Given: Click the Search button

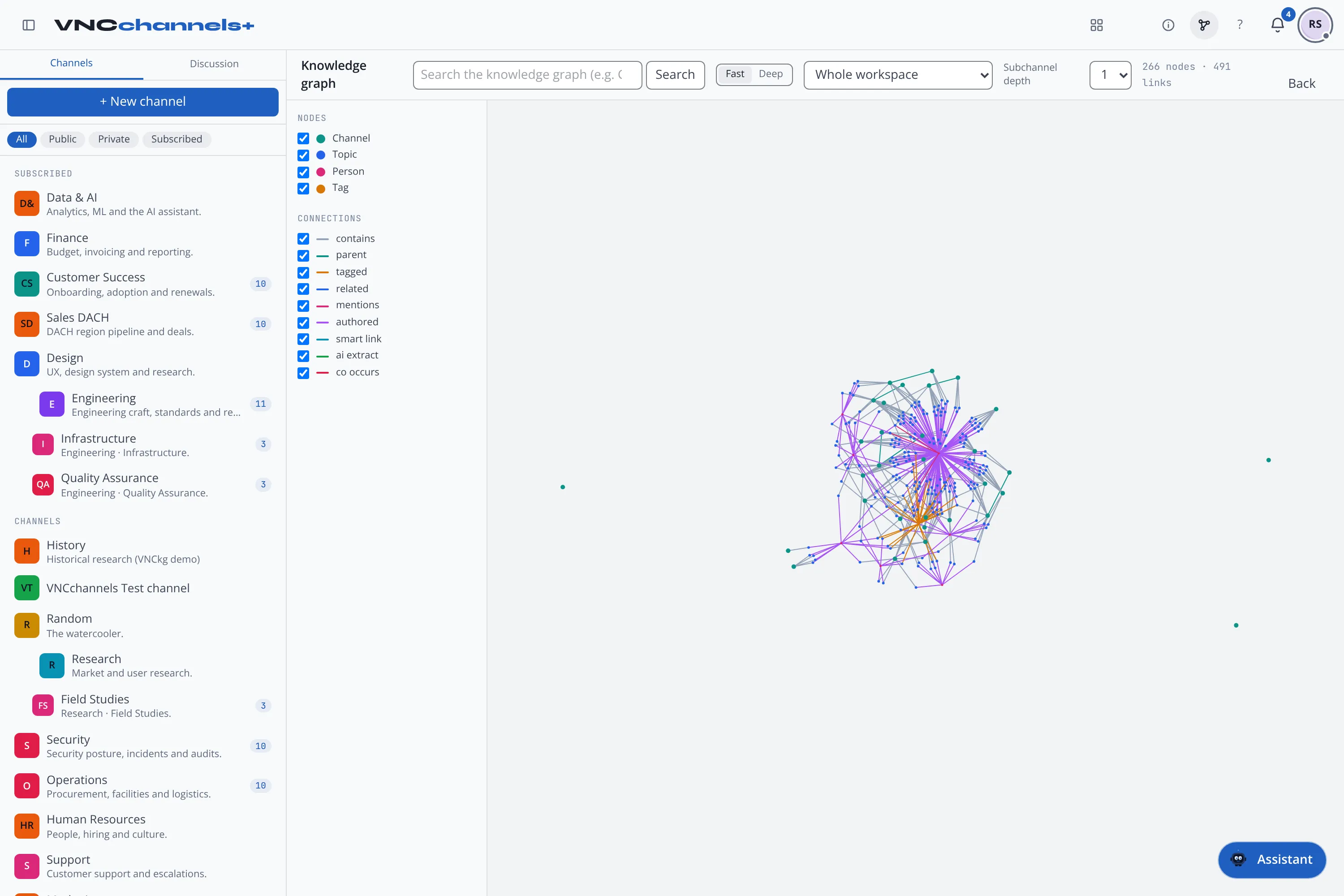Looking at the screenshot, I should 675,75.
